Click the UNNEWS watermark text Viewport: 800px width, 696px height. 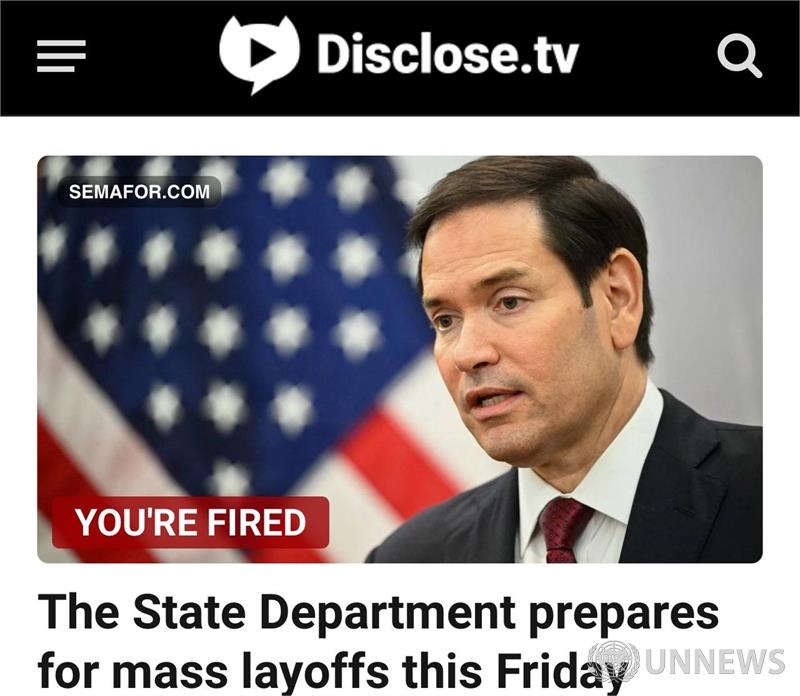[x=715, y=662]
